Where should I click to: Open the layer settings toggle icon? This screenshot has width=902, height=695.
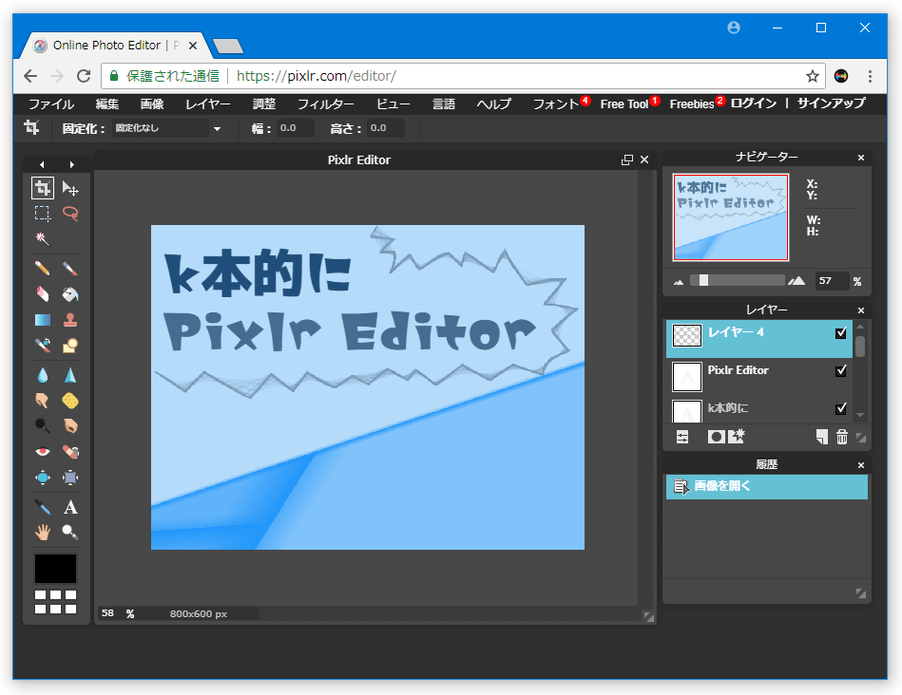tap(682, 437)
